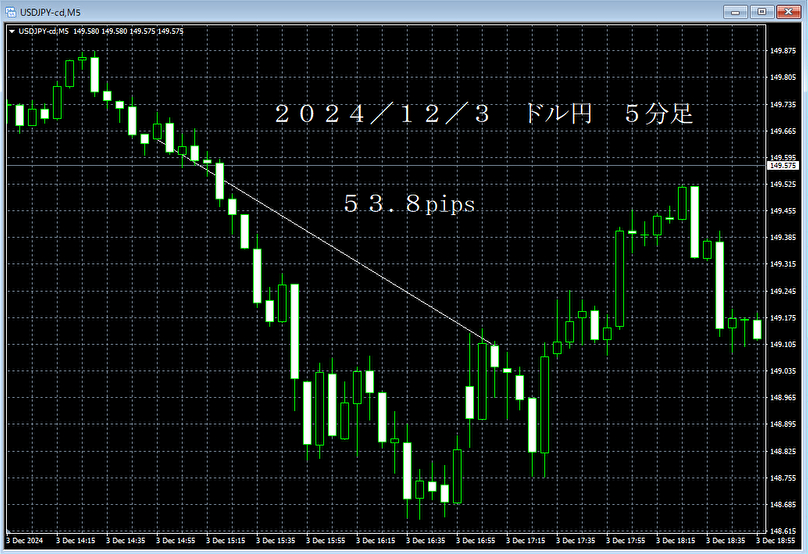Click the '3 Dec 16:15' time axis label
Screen dimensions: 808x554
click(x=376, y=541)
